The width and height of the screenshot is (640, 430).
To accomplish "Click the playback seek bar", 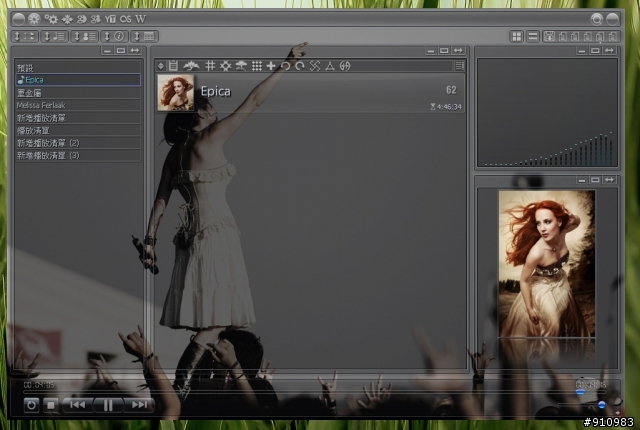I will pos(314,392).
